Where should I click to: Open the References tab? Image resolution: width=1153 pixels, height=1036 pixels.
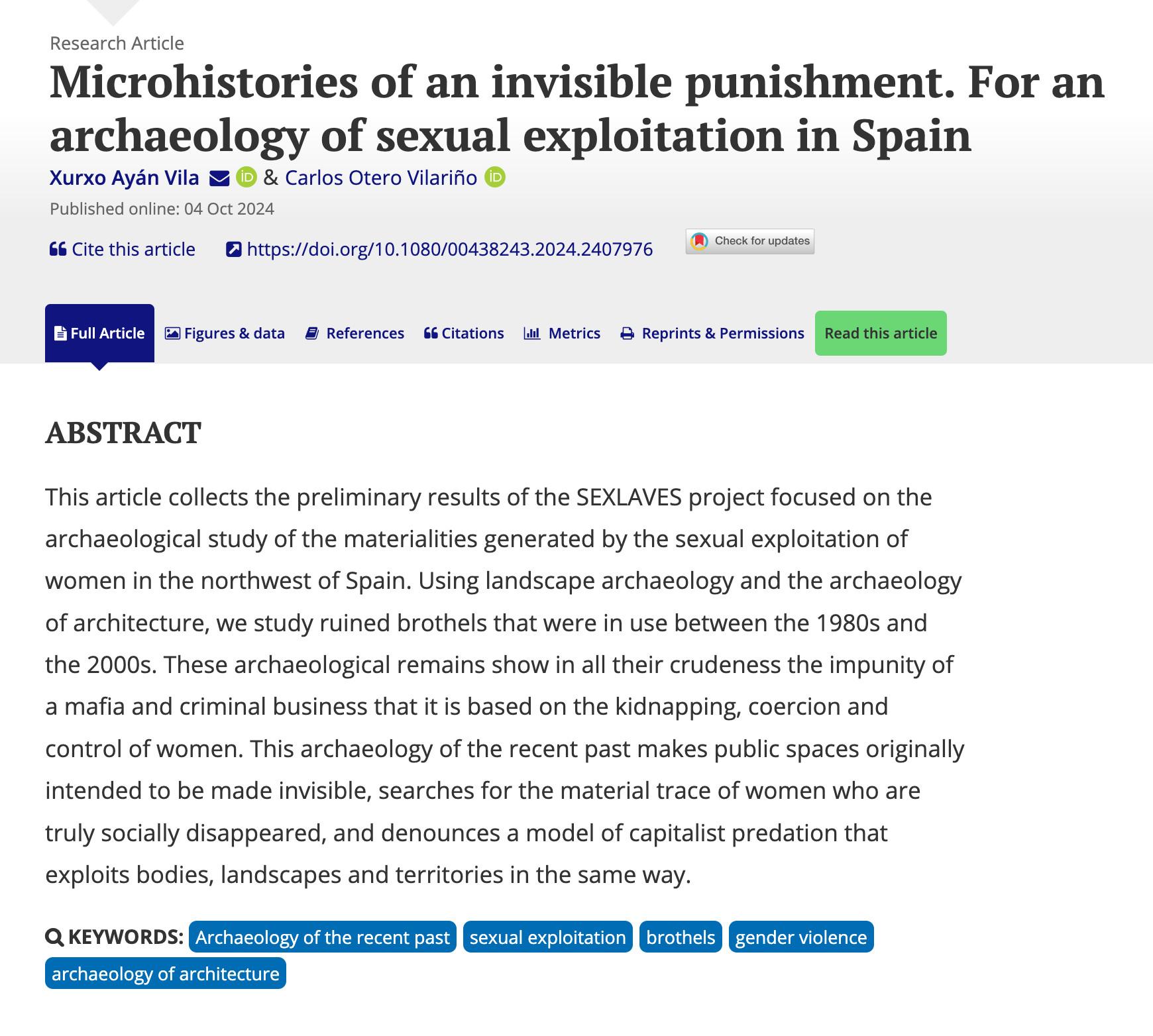pyautogui.click(x=355, y=333)
